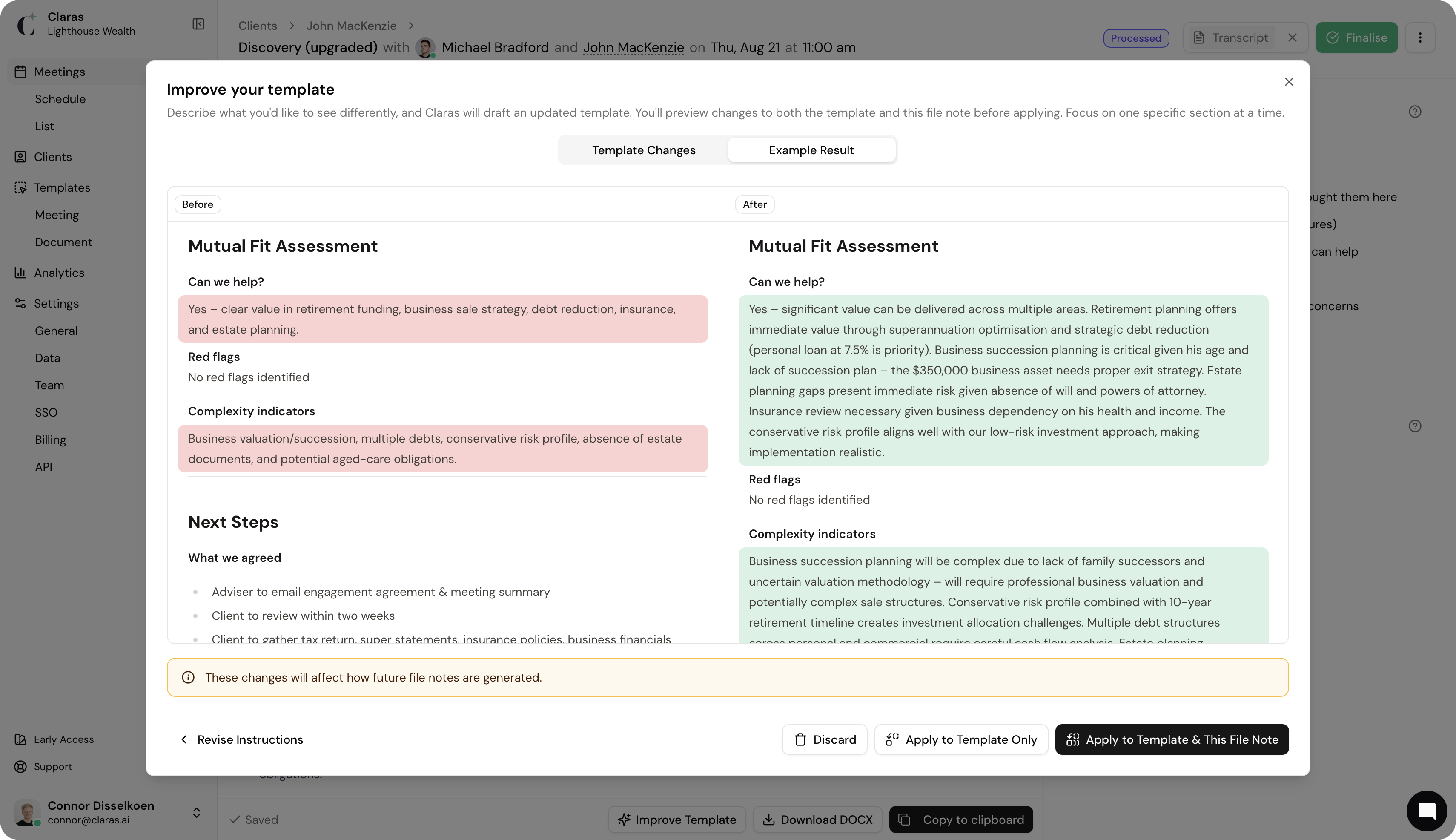The height and width of the screenshot is (840, 1456).
Task: Open the three-dot more options menu
Action: point(1420,37)
